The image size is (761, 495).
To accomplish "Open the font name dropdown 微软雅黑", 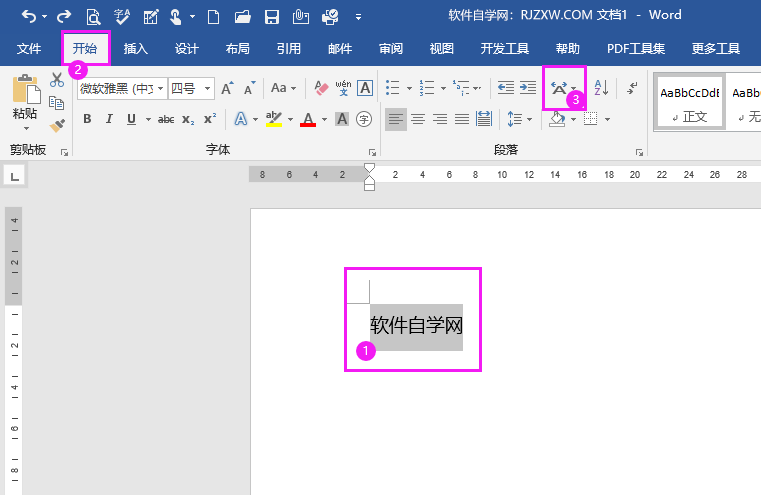I will [x=160, y=89].
